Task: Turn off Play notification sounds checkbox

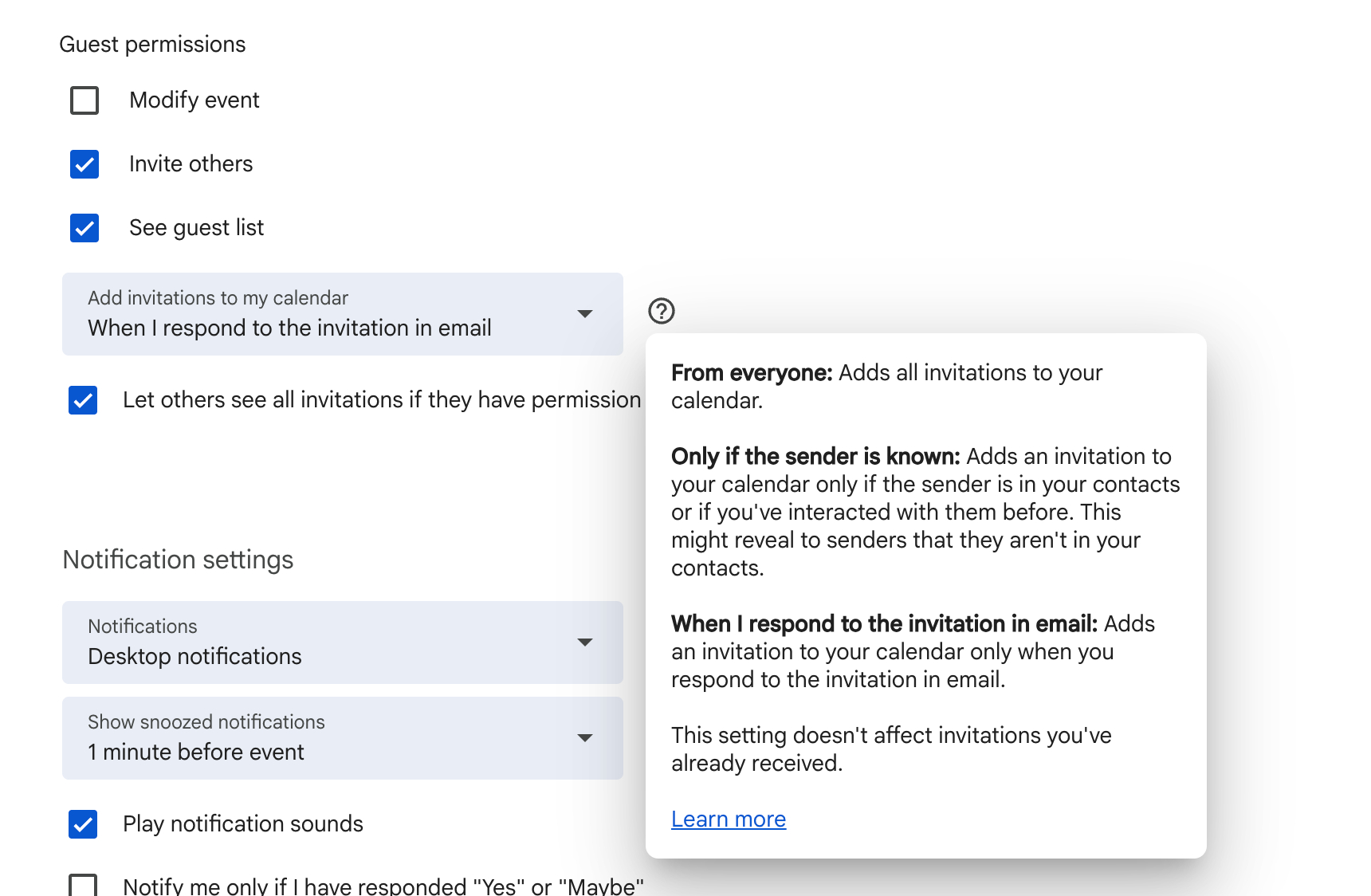Action: click(83, 824)
